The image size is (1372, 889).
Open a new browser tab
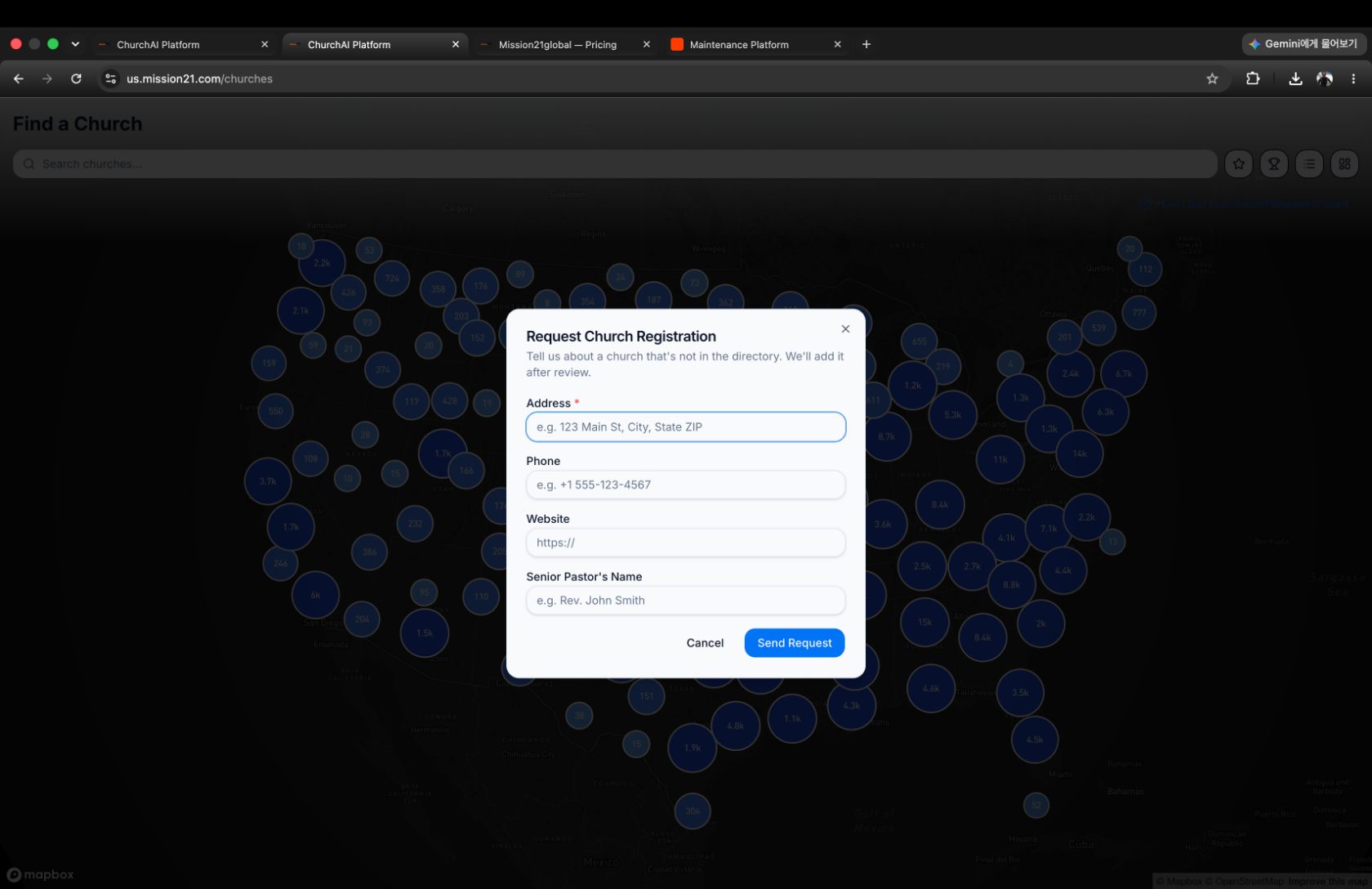tap(866, 44)
